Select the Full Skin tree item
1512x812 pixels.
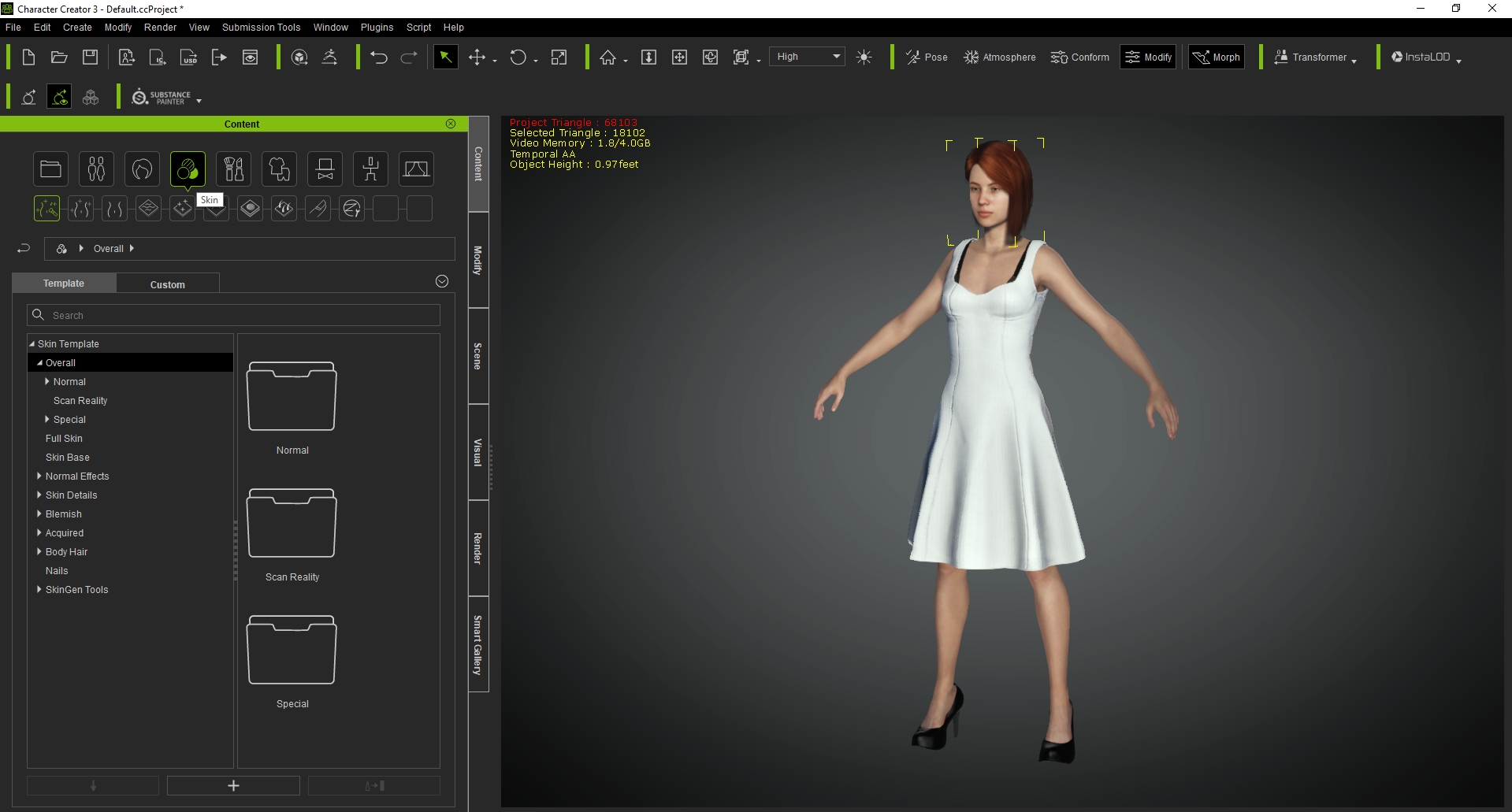(x=64, y=438)
